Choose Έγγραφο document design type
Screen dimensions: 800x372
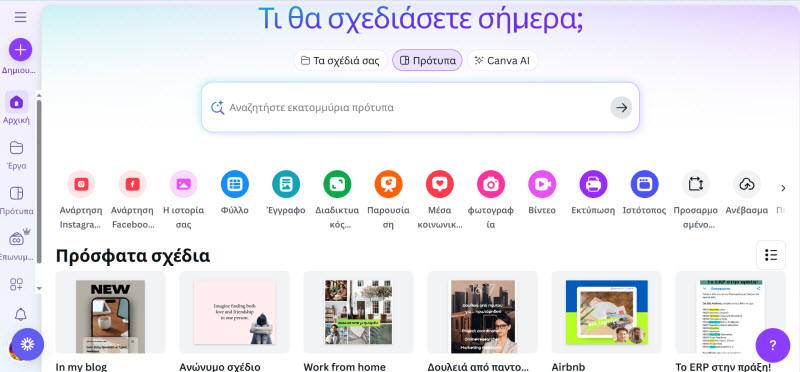[x=286, y=193]
